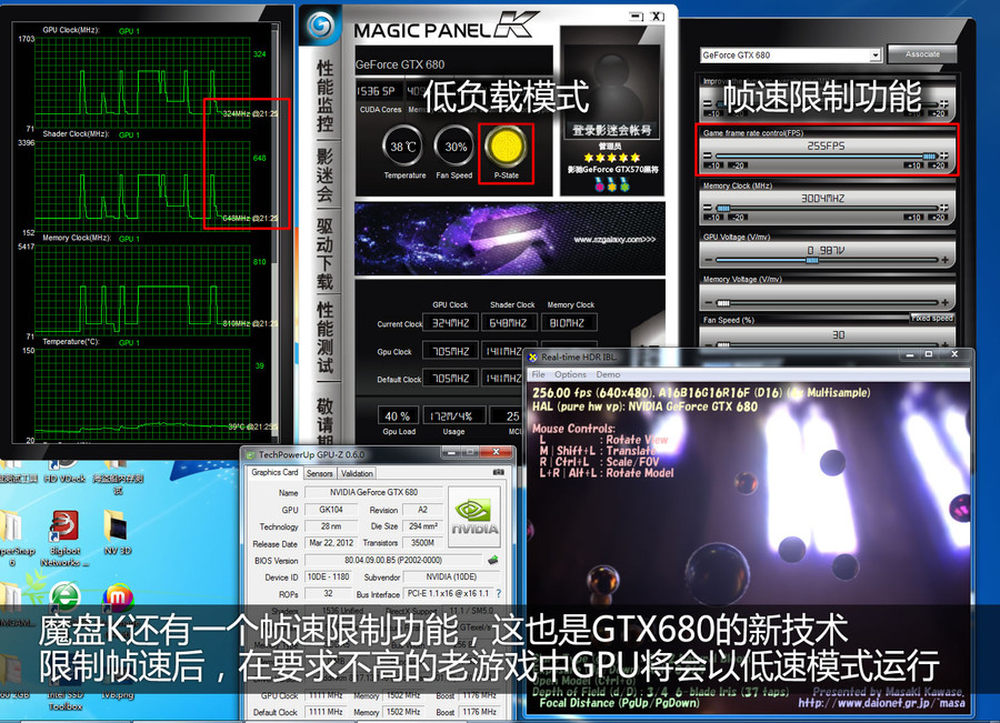Click the plus icon on Memory Clock slider
The image size is (1000, 723).
tap(944, 208)
